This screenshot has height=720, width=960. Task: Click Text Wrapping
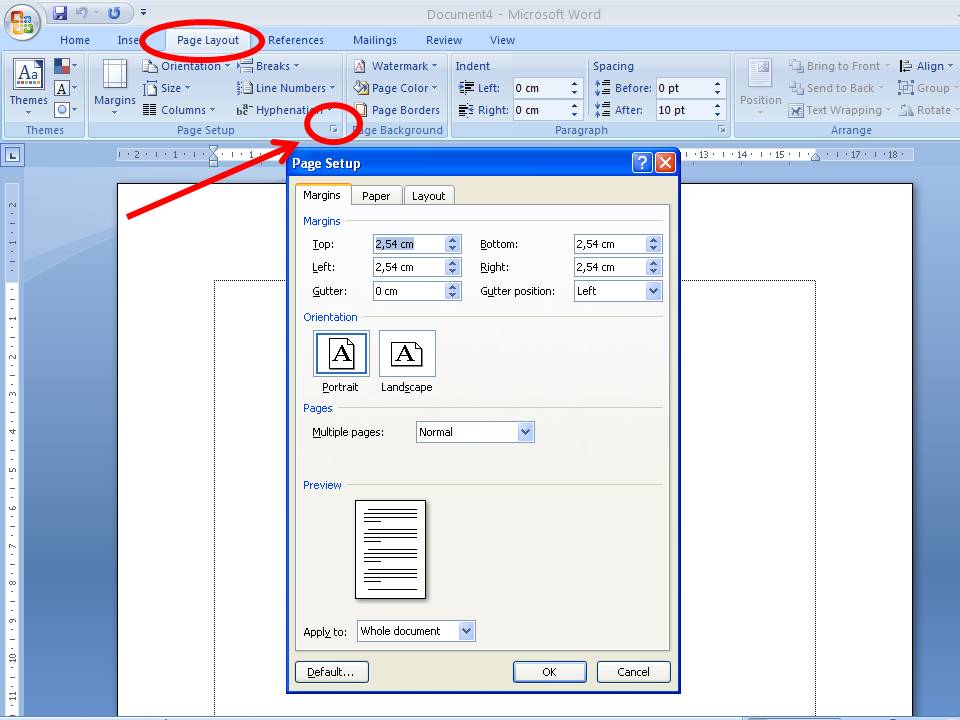coord(839,110)
